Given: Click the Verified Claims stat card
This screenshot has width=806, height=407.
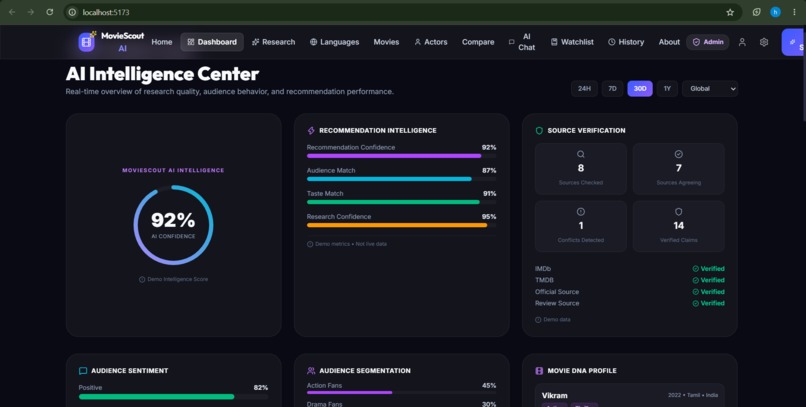Looking at the screenshot, I should coord(679,227).
